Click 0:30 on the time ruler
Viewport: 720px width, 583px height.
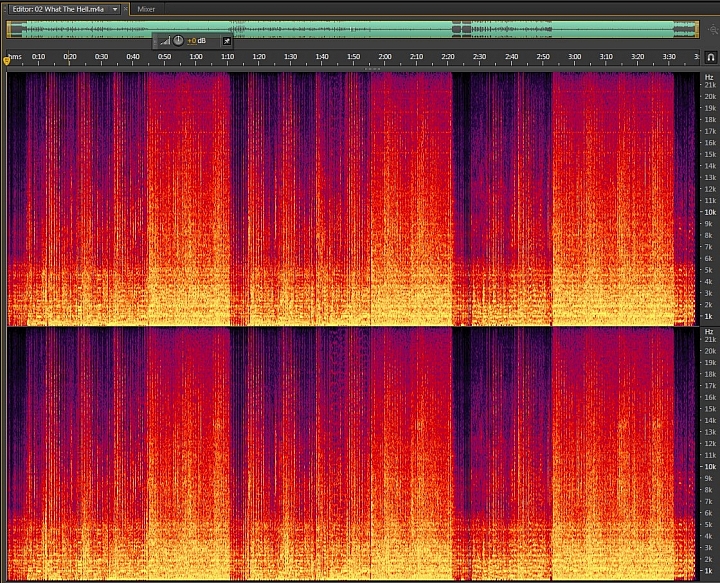101,56
